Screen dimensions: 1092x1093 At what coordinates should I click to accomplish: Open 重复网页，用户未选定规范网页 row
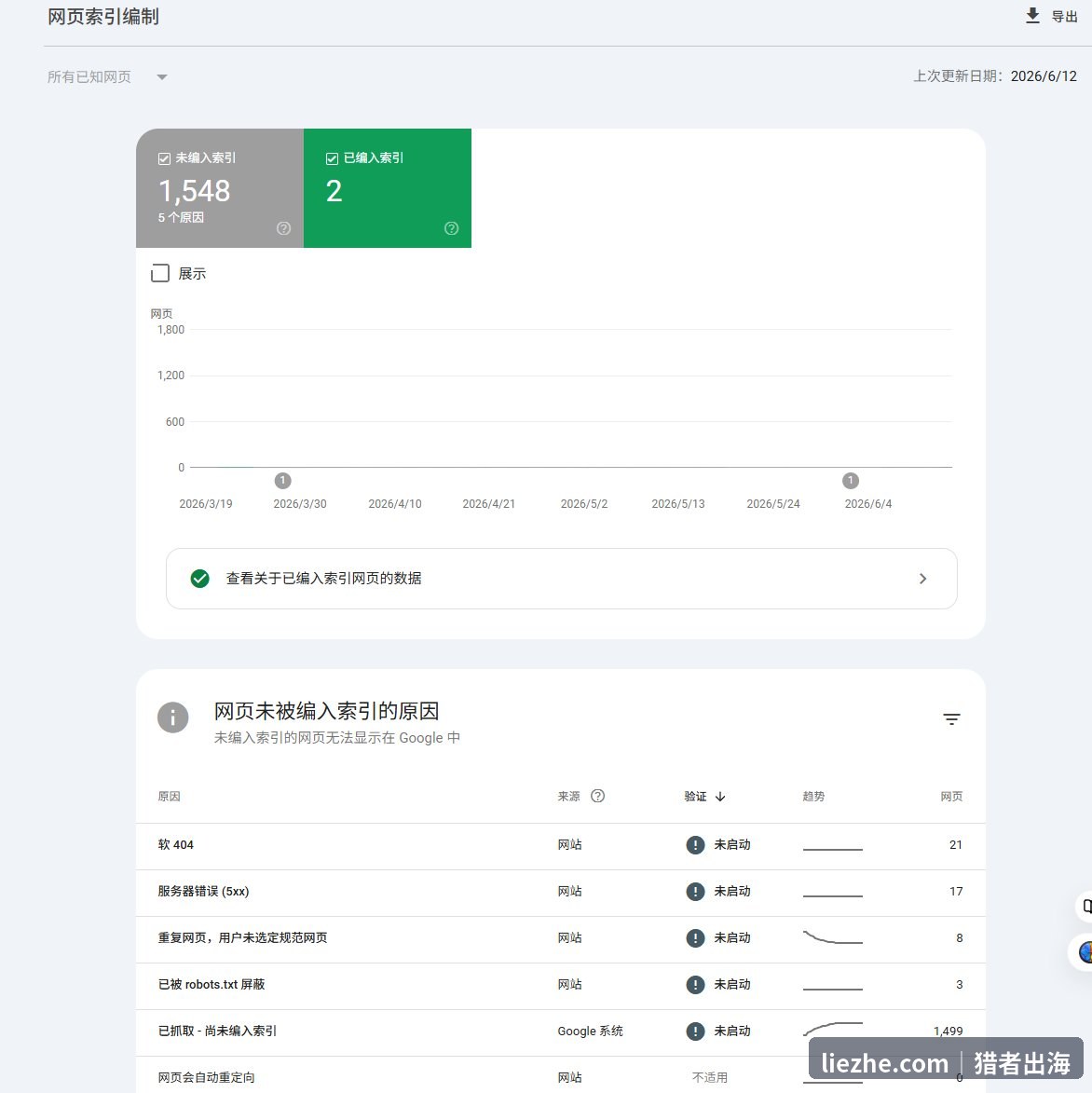pyautogui.click(x=560, y=938)
